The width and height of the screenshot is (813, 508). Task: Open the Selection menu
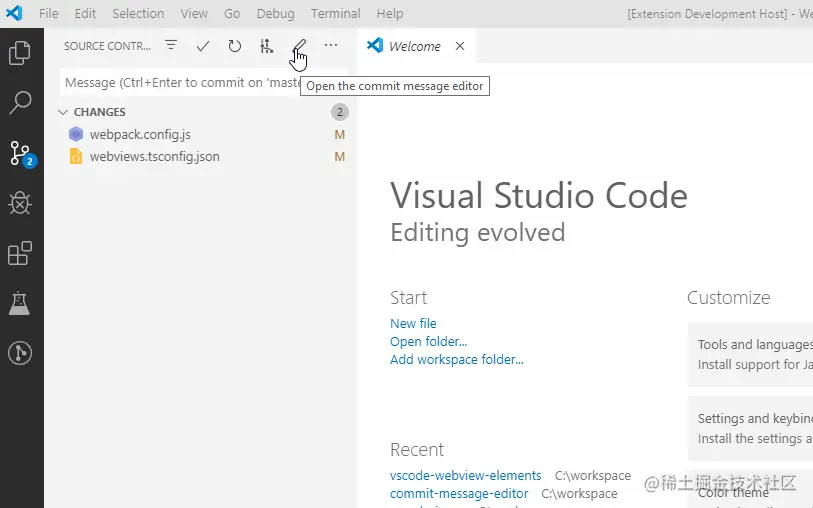[138, 13]
